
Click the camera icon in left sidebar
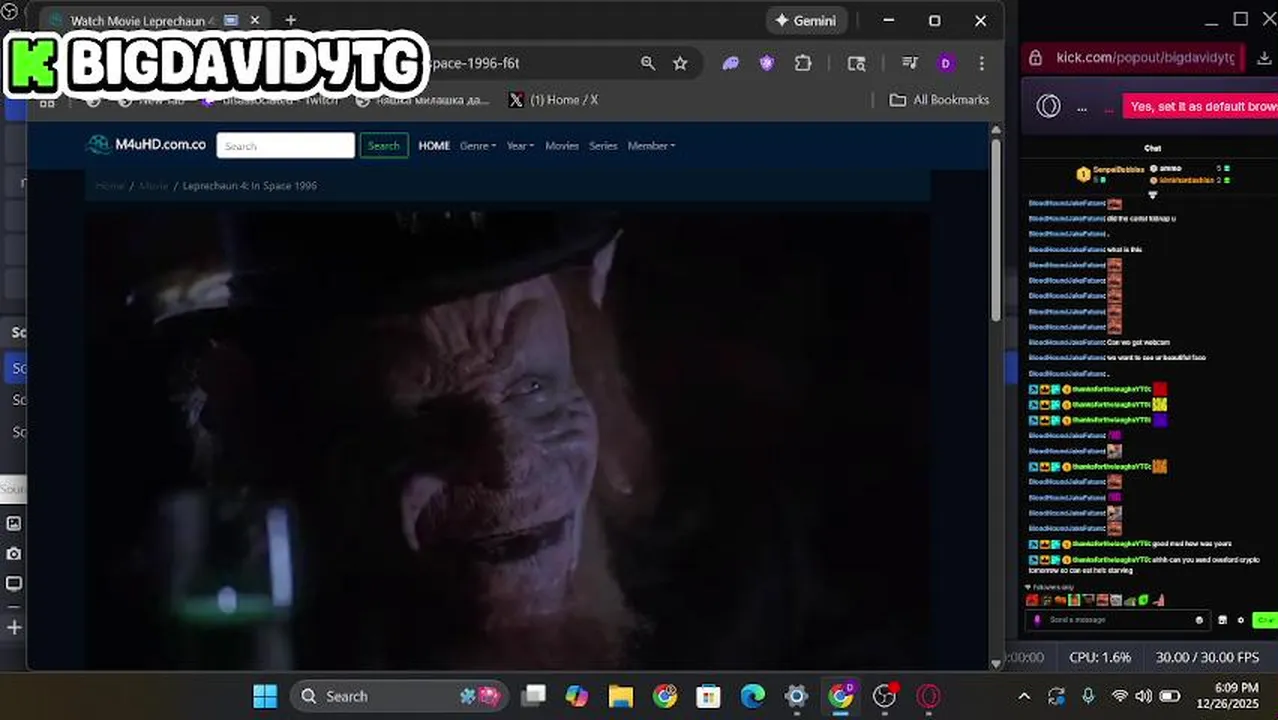point(14,553)
